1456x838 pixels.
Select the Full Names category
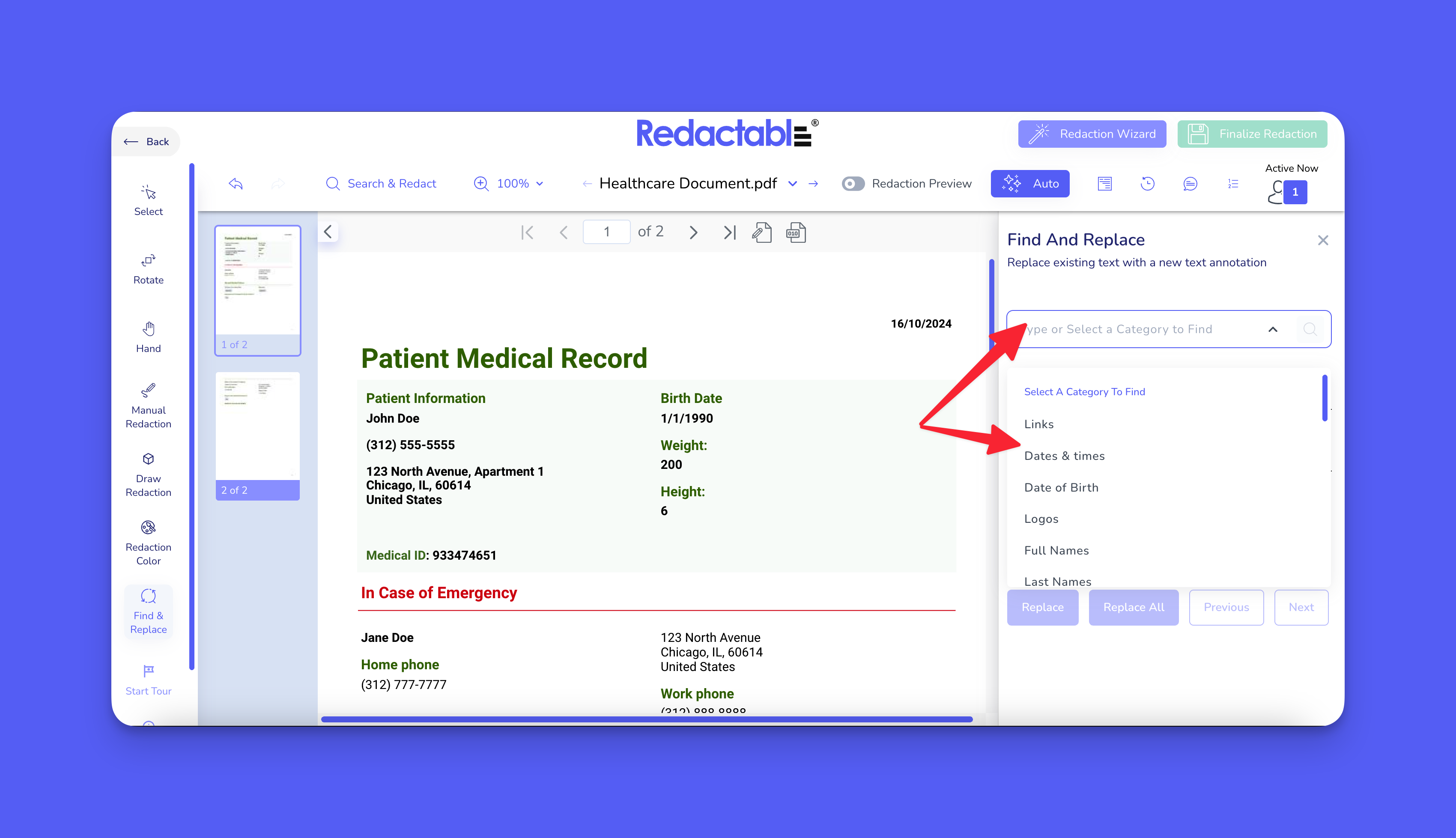coord(1056,550)
